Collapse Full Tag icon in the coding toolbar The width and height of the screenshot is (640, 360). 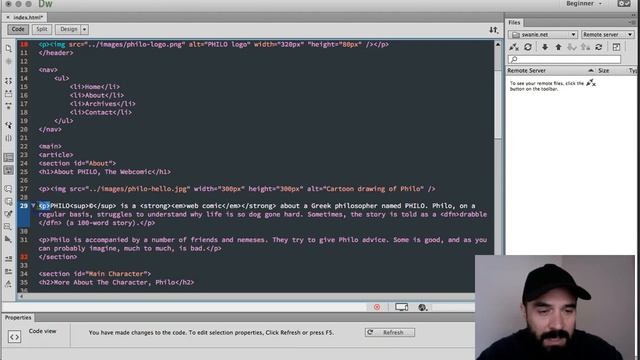coord(8,81)
